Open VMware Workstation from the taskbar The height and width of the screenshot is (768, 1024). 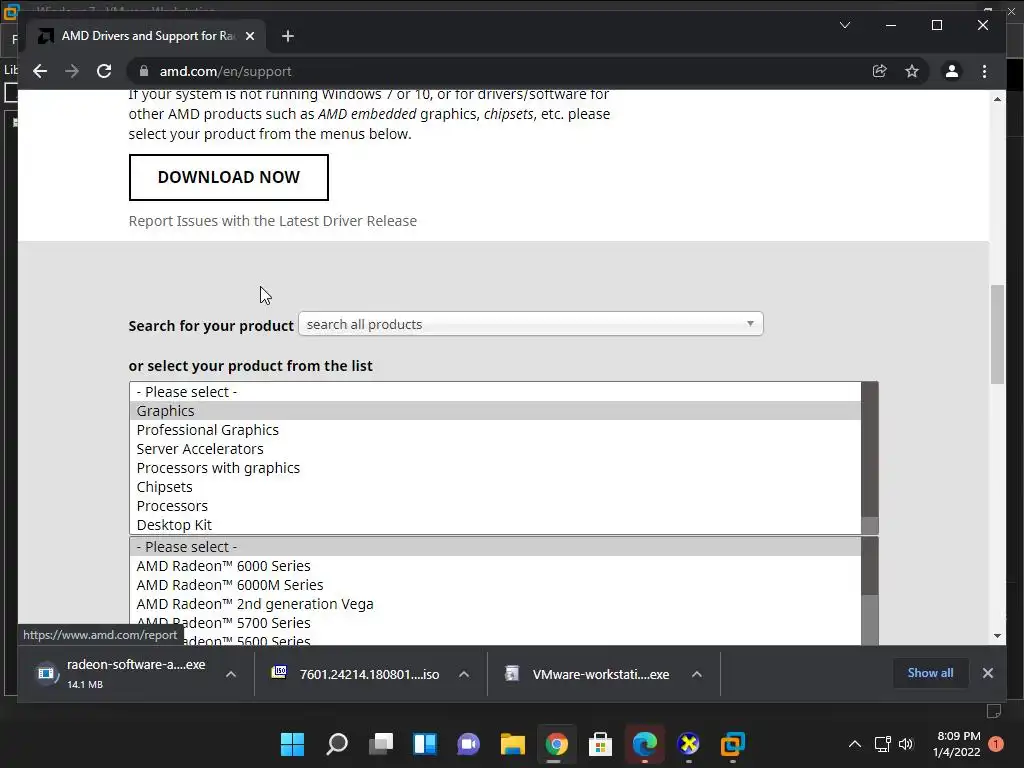point(732,744)
